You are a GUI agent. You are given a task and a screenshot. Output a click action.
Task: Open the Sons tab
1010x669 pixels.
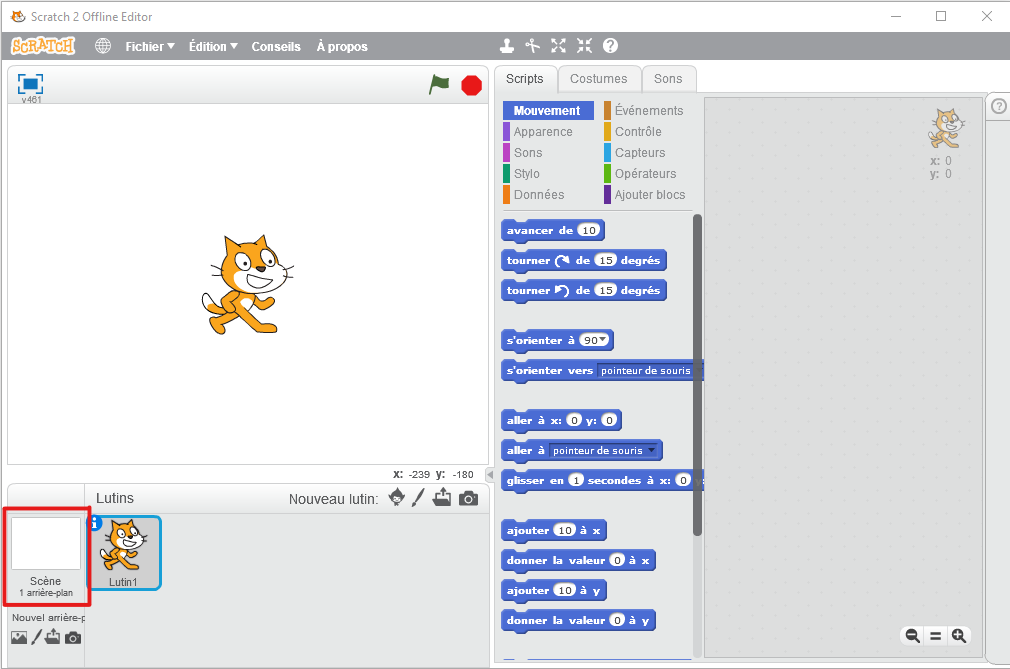coord(668,79)
